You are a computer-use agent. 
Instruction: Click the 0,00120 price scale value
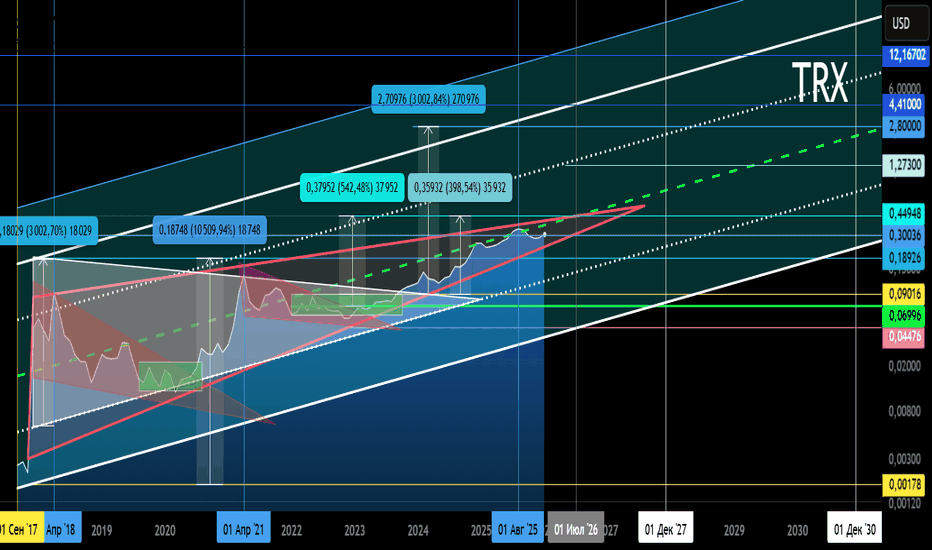[905, 504]
